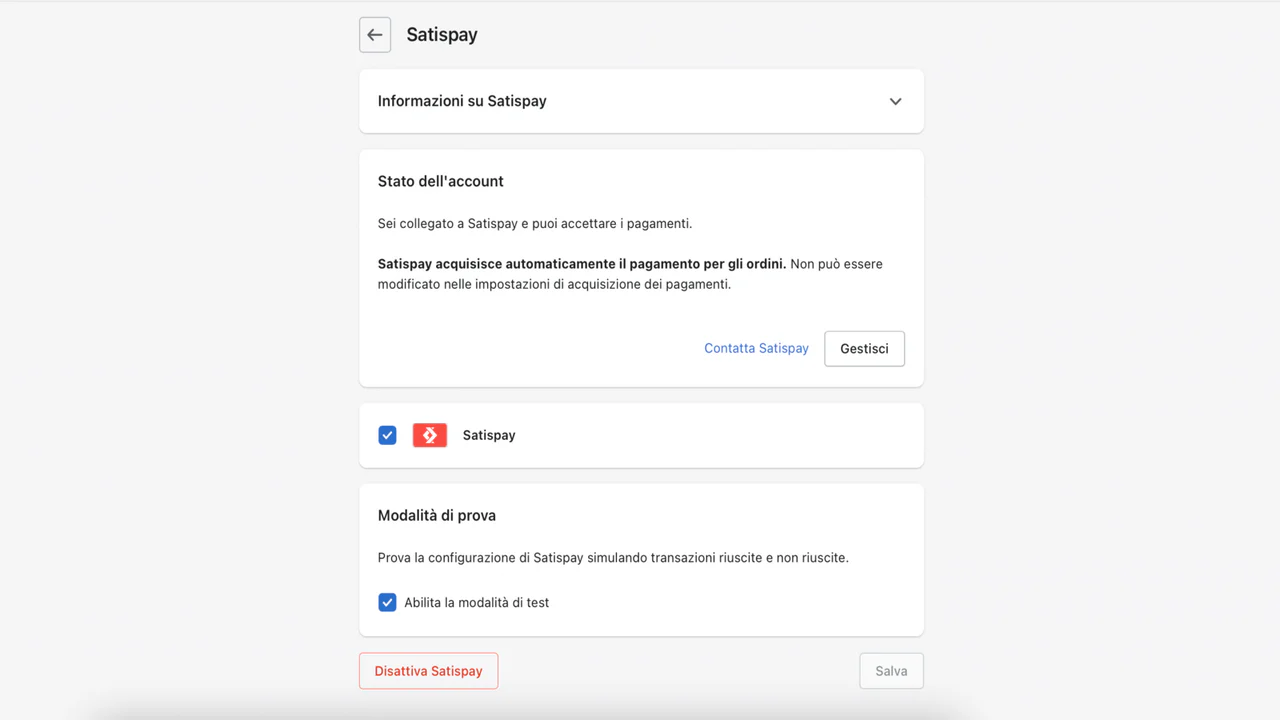
Task: Click the Stato dell'account heading
Action: pyautogui.click(x=440, y=181)
